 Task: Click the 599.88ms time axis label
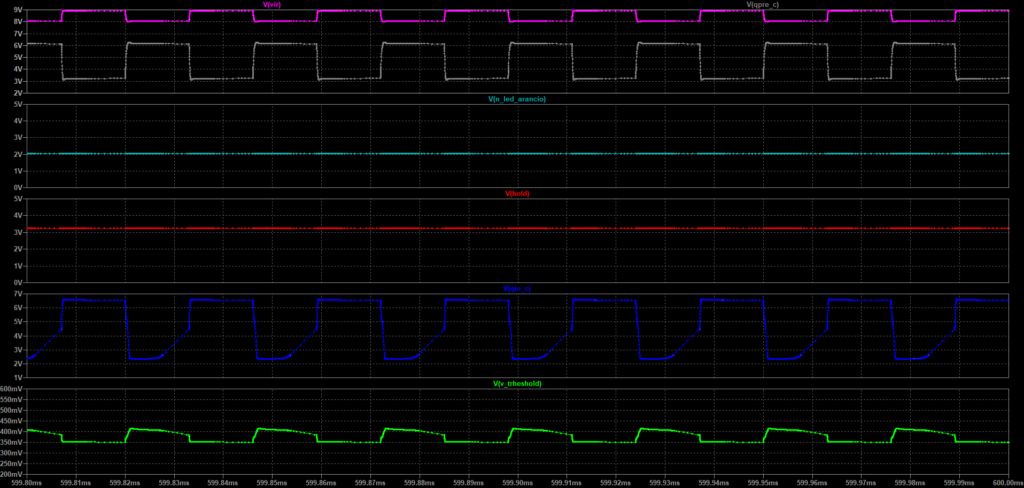click(x=419, y=482)
